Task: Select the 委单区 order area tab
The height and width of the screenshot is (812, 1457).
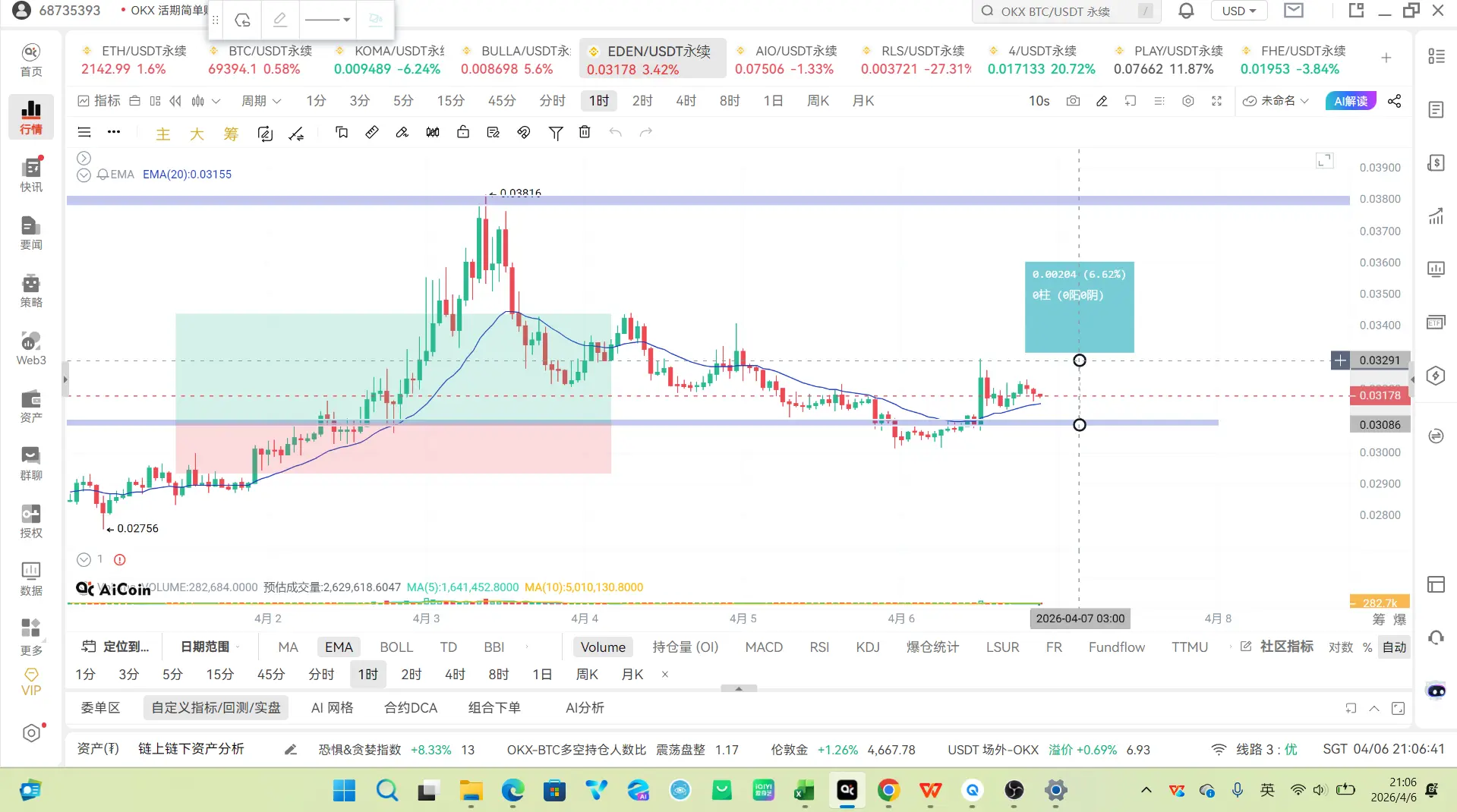Action: point(100,708)
